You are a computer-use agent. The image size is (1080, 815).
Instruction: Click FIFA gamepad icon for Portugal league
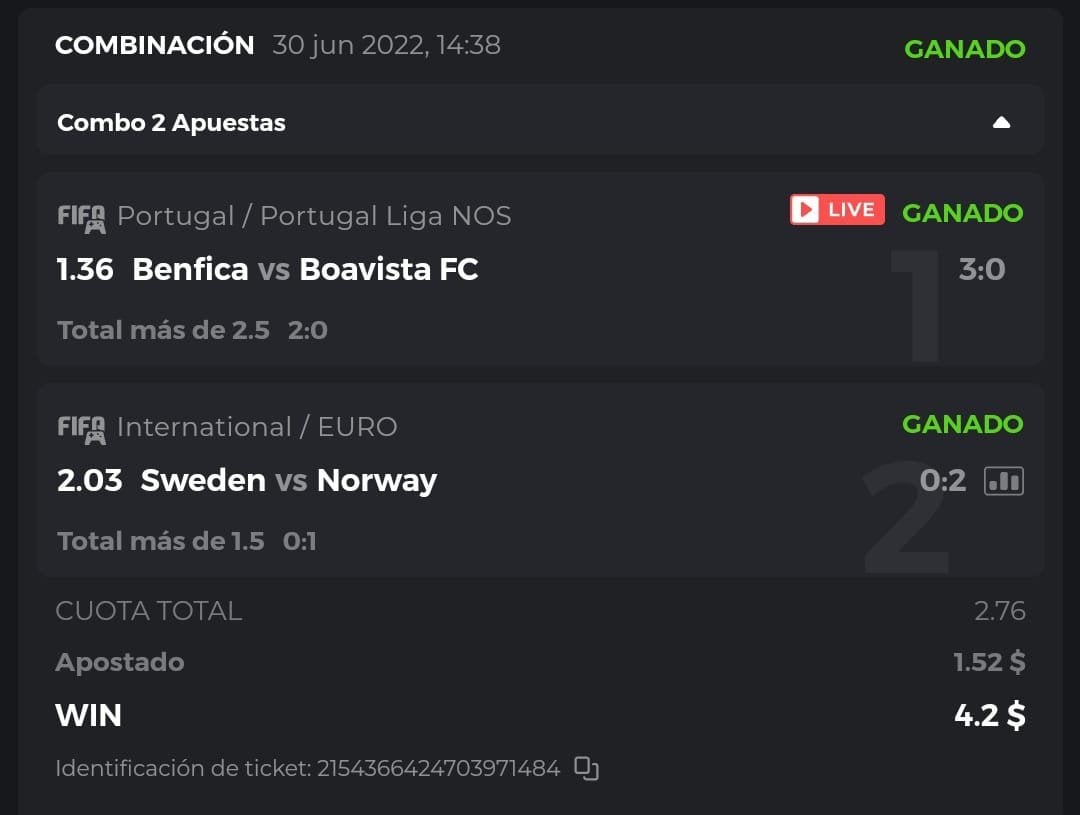click(x=81, y=217)
